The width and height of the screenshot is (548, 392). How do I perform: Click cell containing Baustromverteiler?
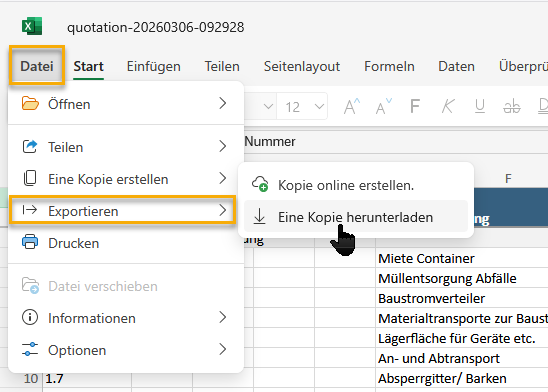[462, 298]
